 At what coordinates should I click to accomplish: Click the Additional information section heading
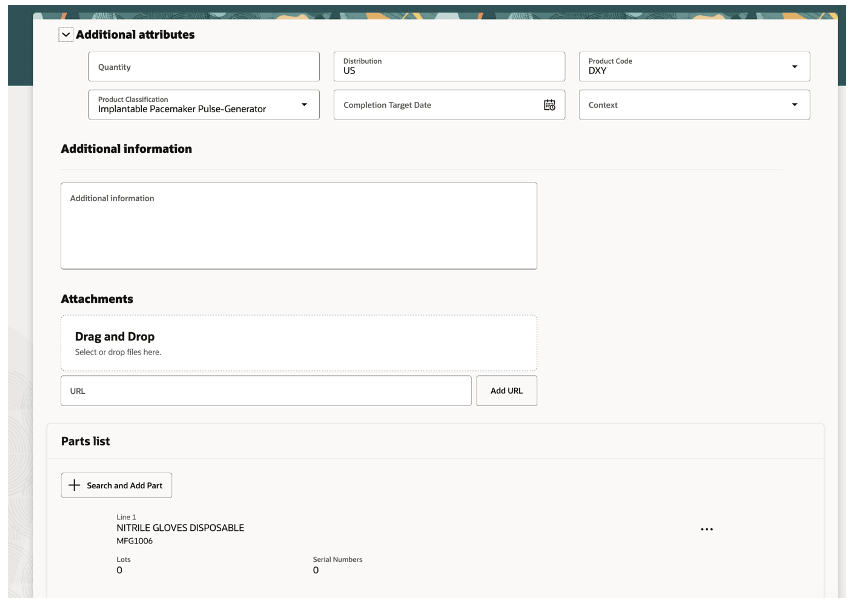click(x=126, y=149)
